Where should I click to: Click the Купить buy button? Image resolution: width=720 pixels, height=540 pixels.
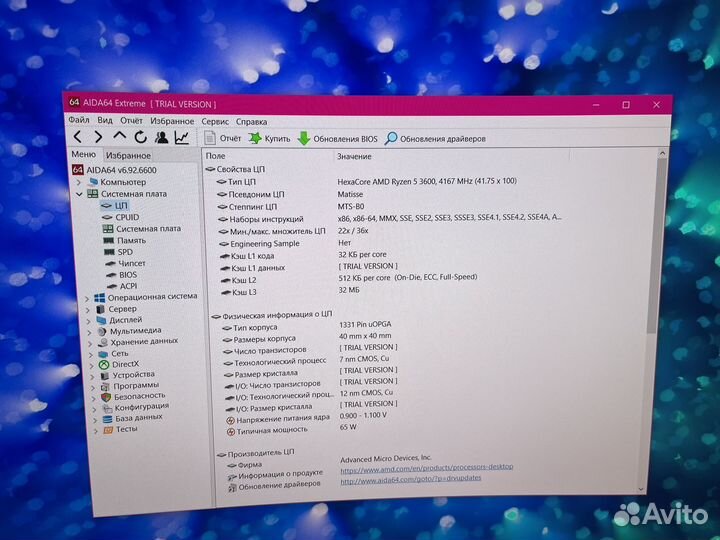pyautogui.click(x=270, y=138)
